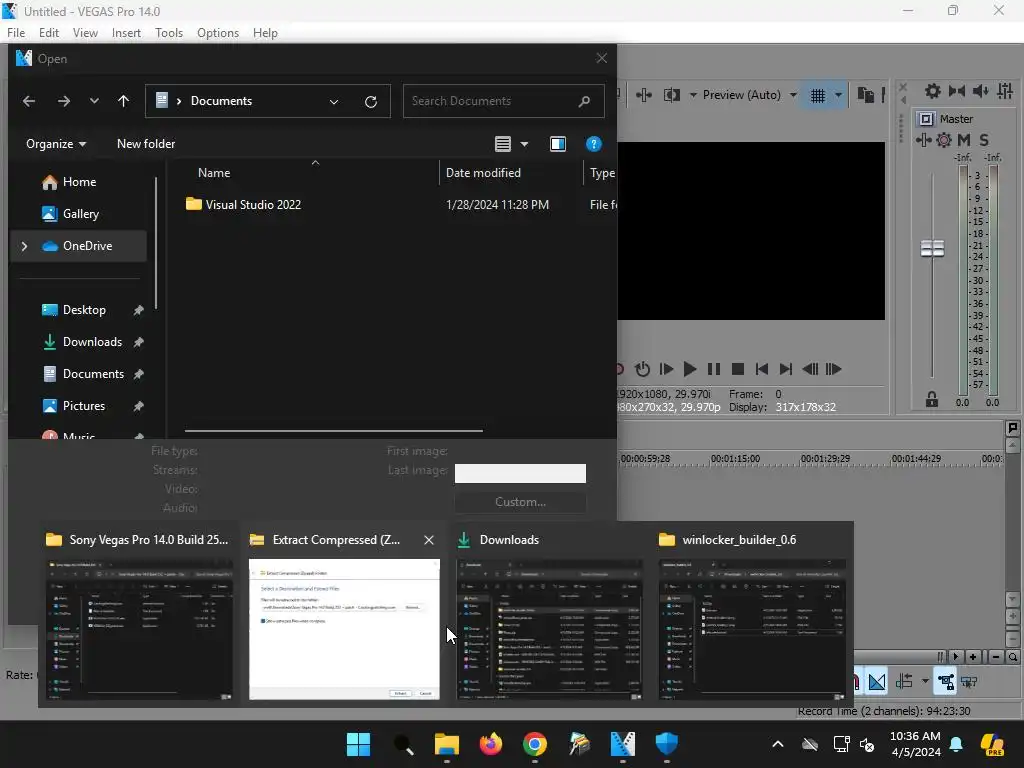Open Organize dropdown menu
Screen dimensions: 1024x768
pyautogui.click(x=56, y=144)
